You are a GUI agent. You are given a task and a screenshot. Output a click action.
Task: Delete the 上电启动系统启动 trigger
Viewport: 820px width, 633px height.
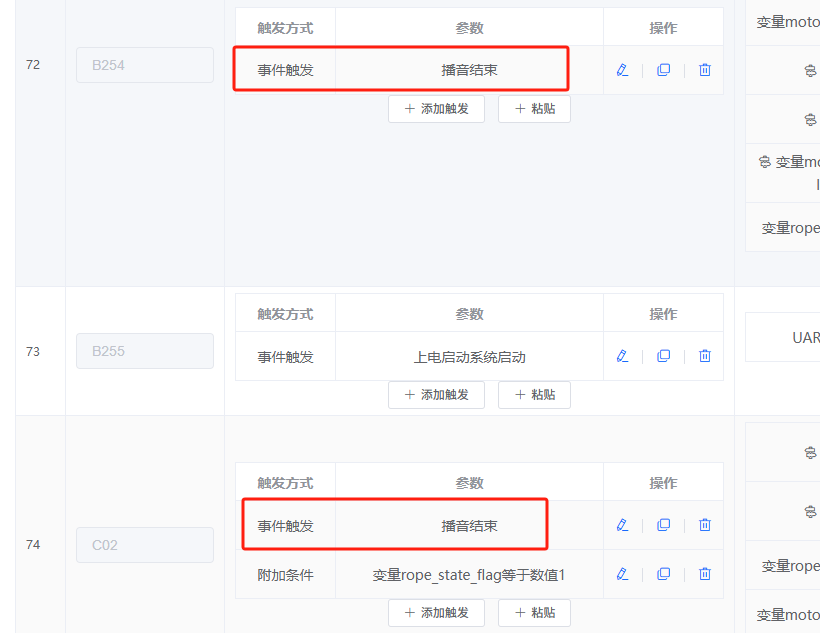(x=704, y=355)
